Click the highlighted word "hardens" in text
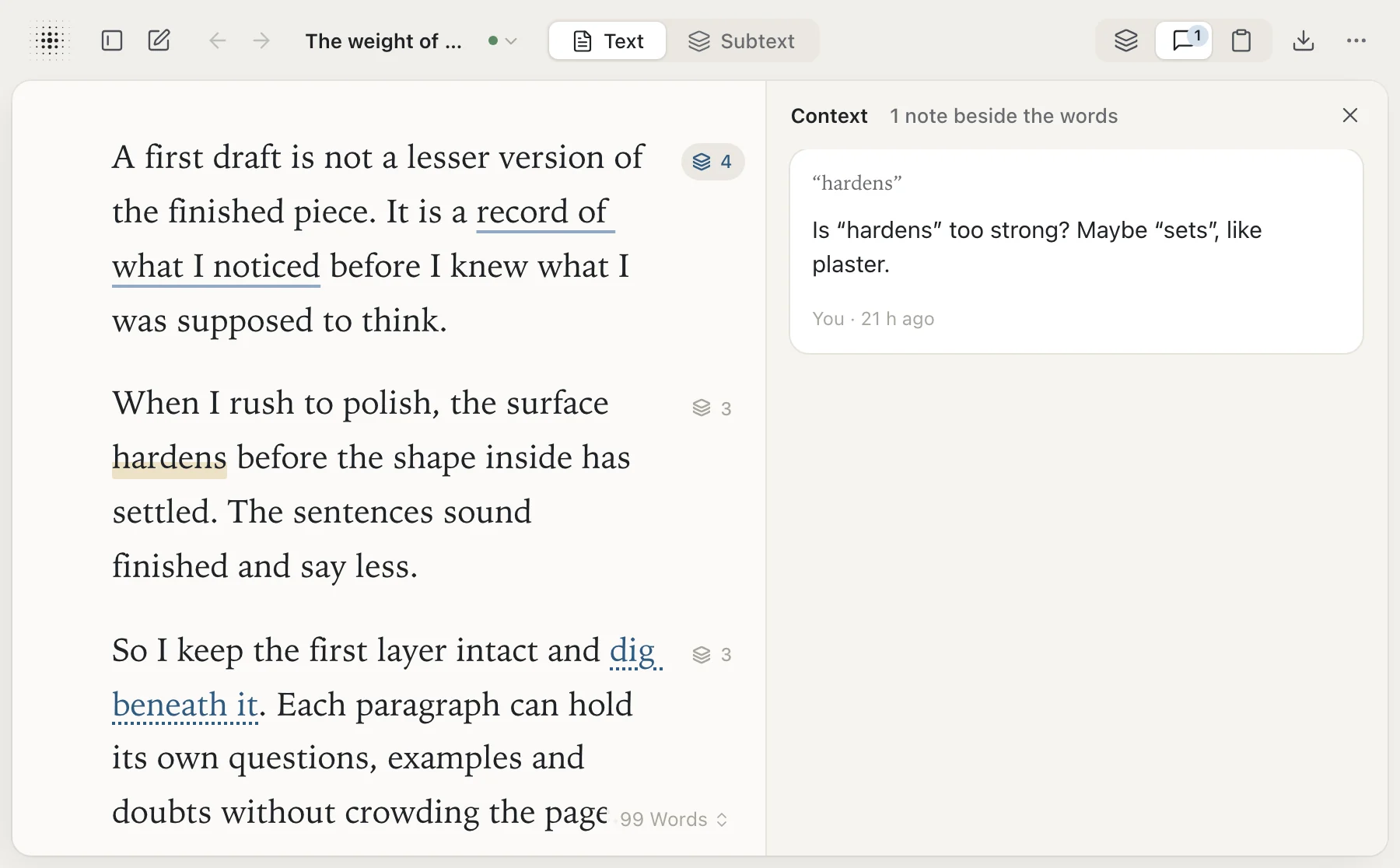Viewport: 1400px width, 868px height. coord(170,457)
